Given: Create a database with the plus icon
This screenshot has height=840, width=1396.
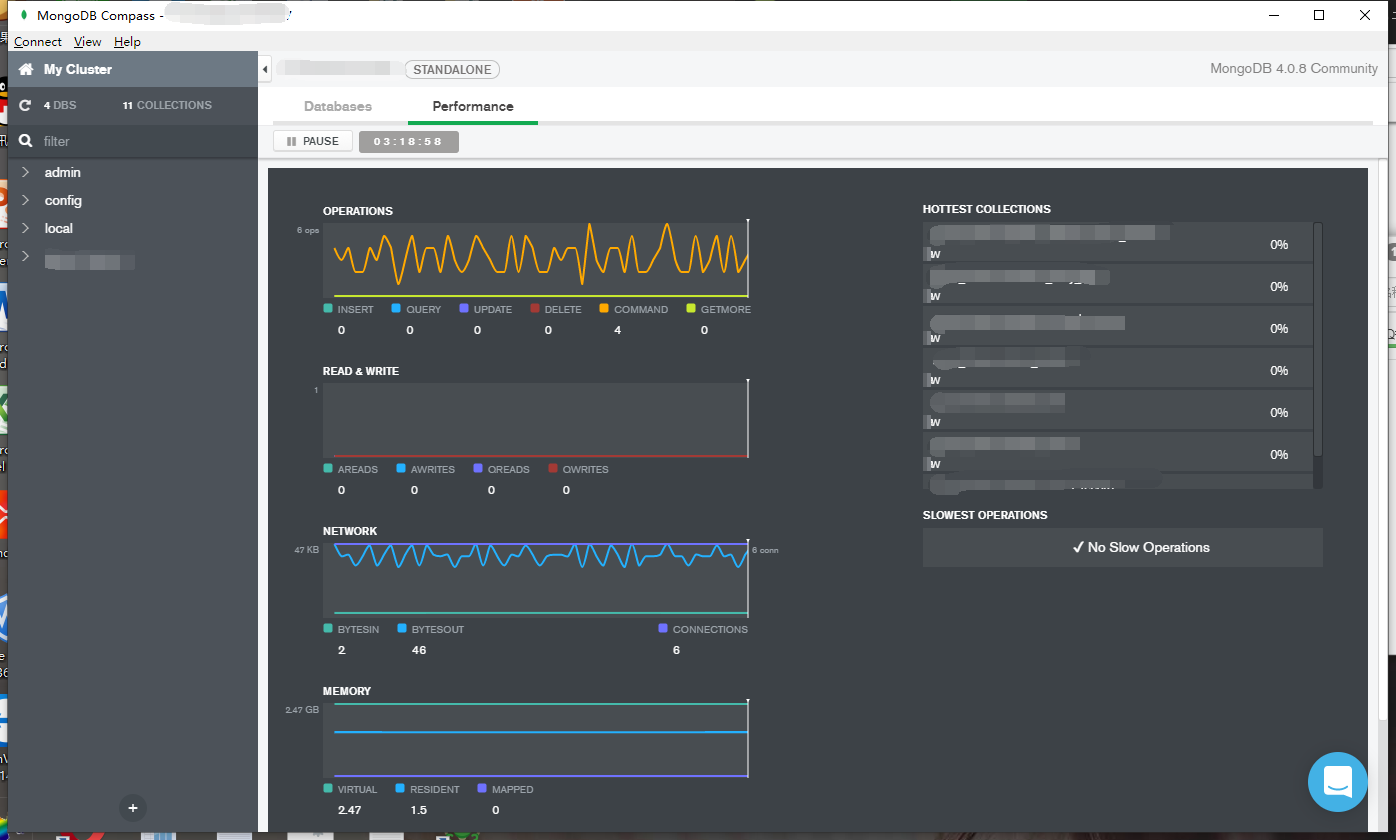Looking at the screenshot, I should pyautogui.click(x=132, y=807).
